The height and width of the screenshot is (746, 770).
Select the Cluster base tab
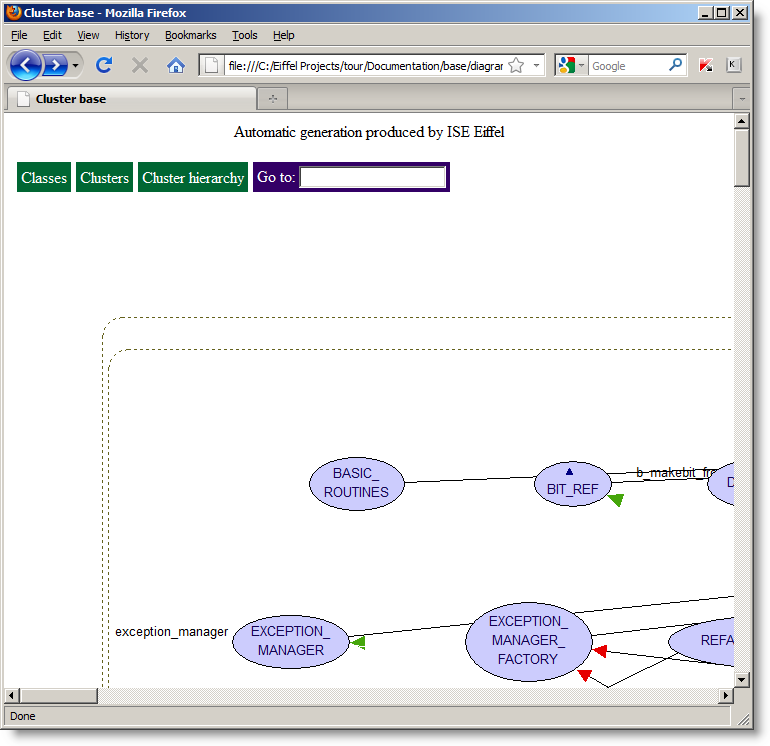click(x=130, y=99)
